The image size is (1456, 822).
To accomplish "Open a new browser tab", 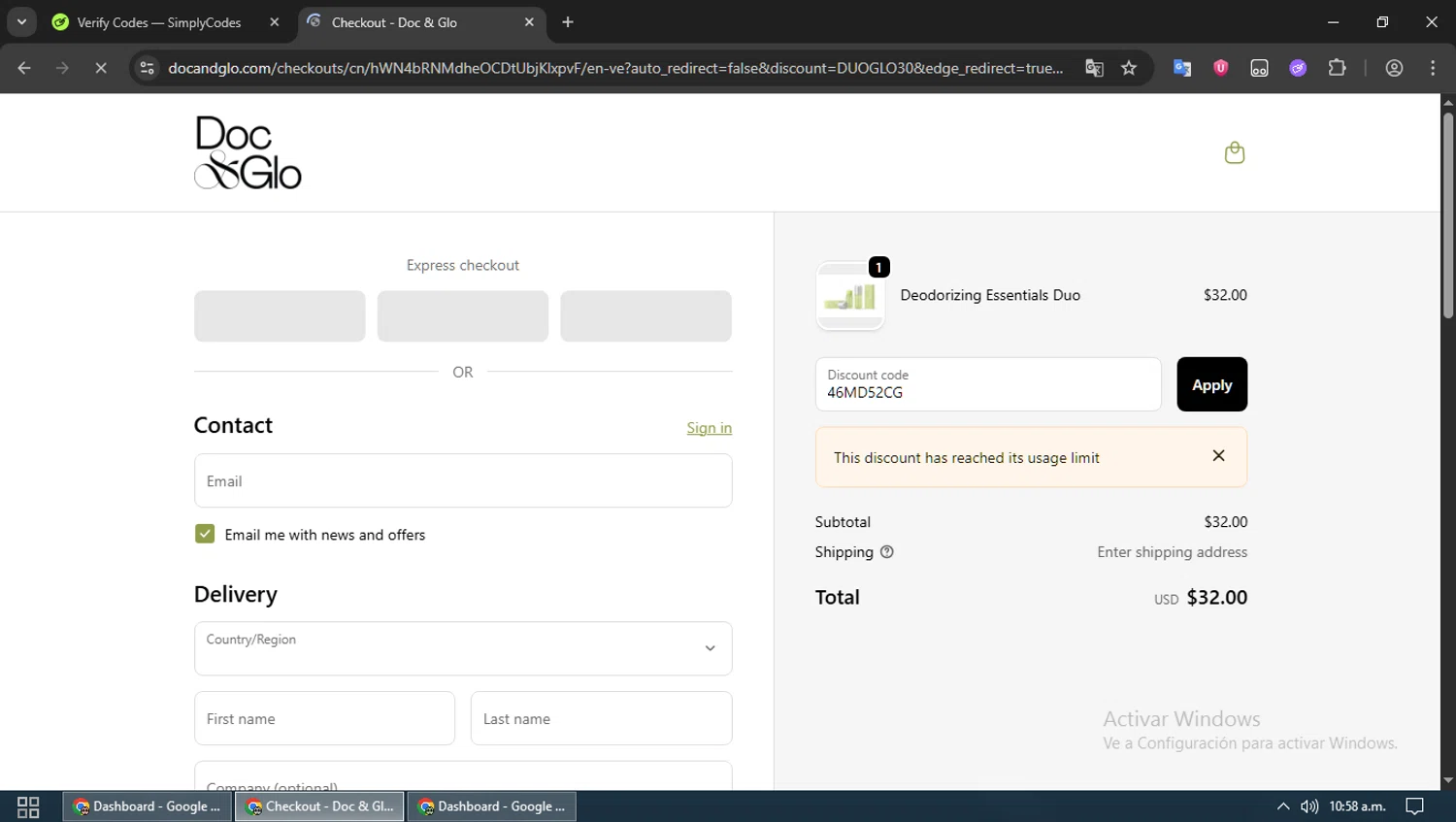I will [568, 21].
